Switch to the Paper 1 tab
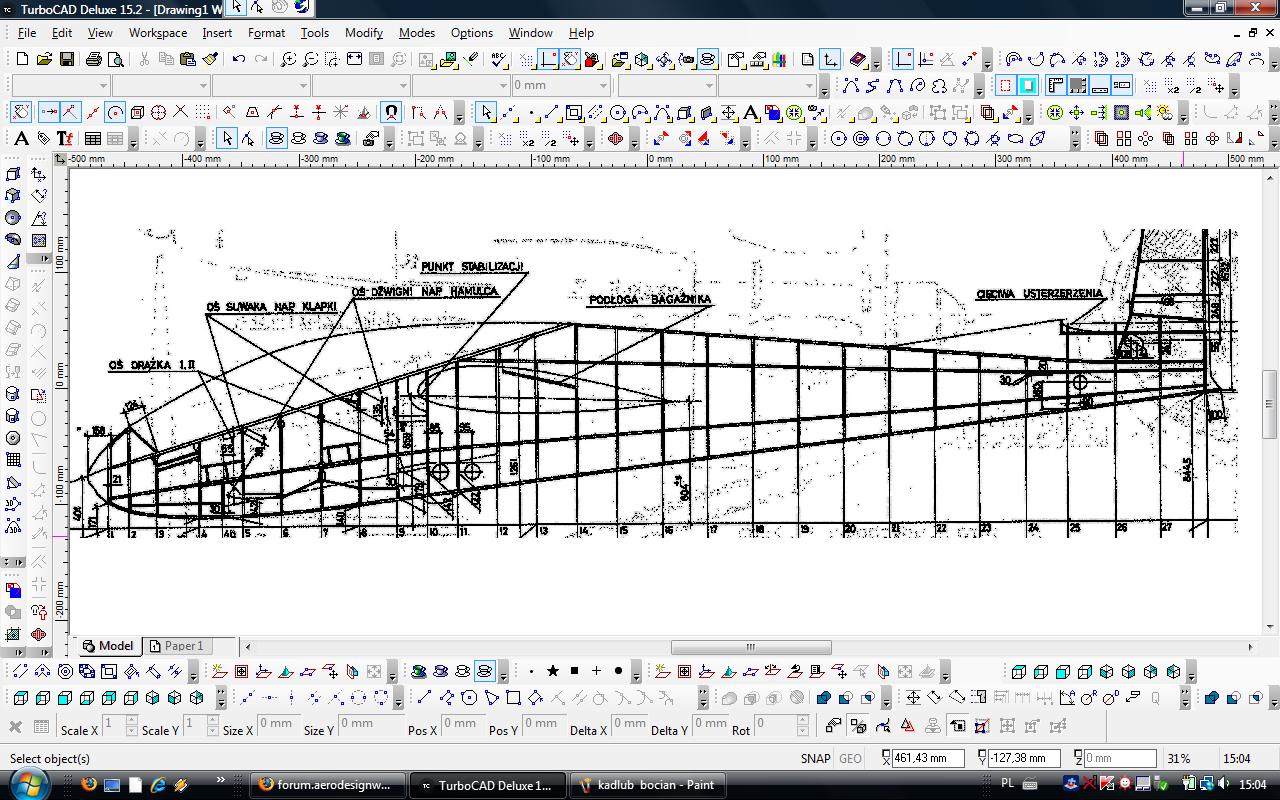 coord(176,646)
